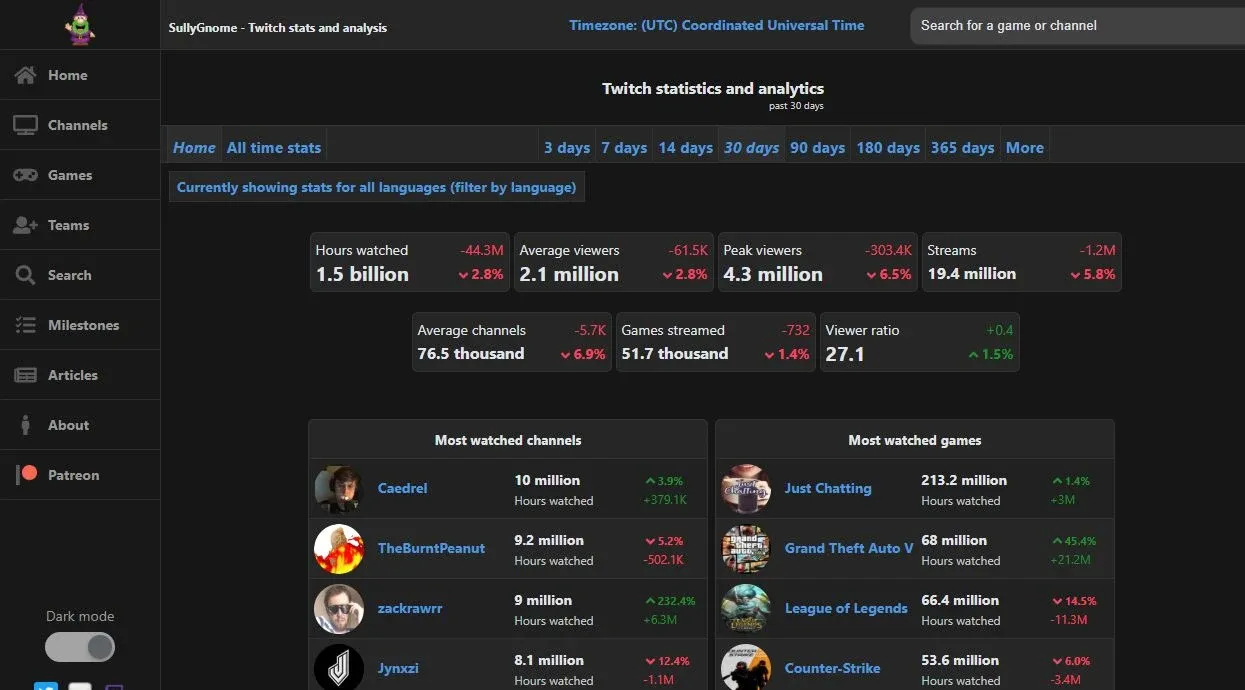Screen dimensions: 1245x690
Task: Open the Jynxzi channel link
Action: (398, 668)
